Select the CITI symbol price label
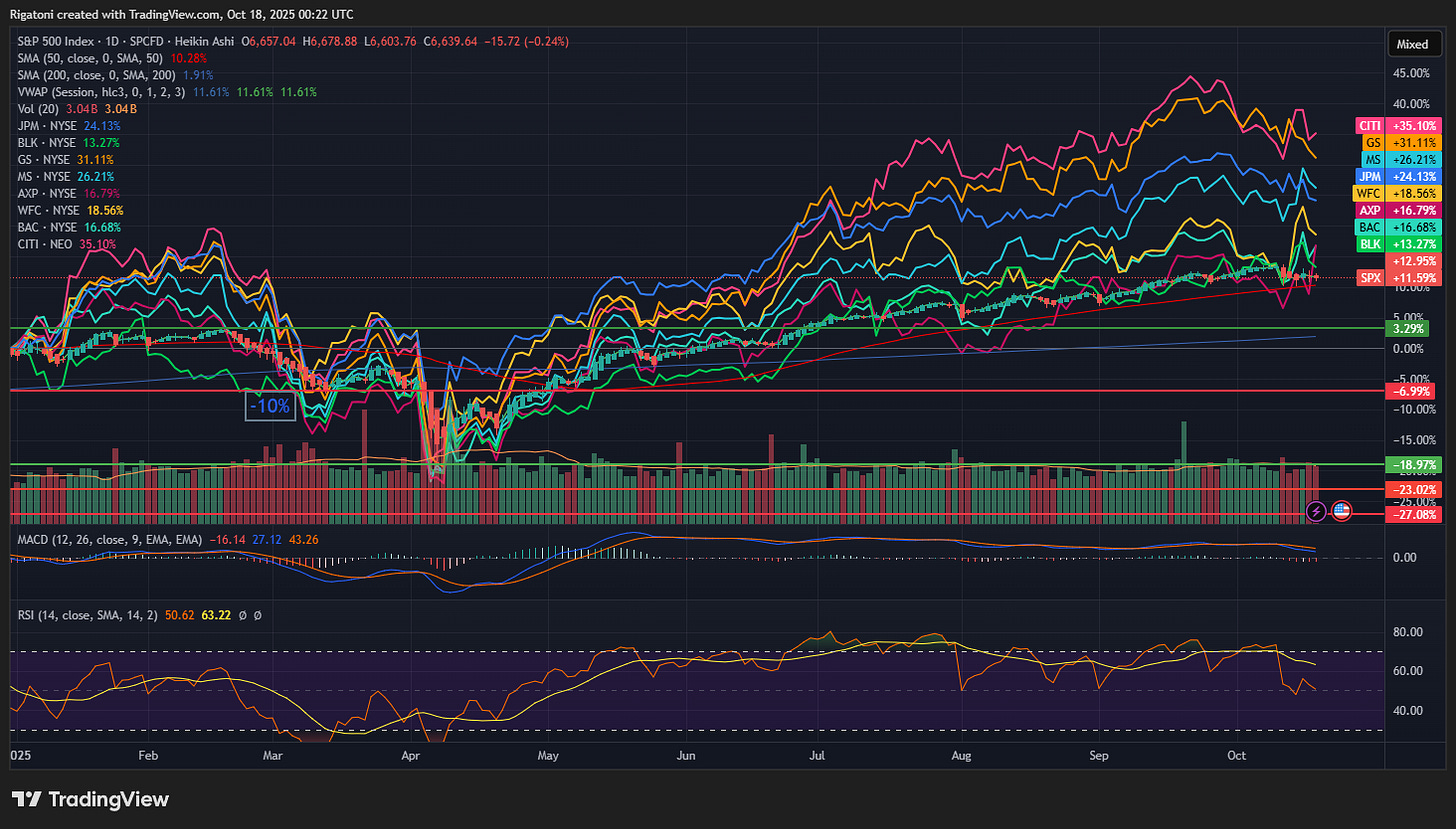1456x829 pixels. (1369, 126)
